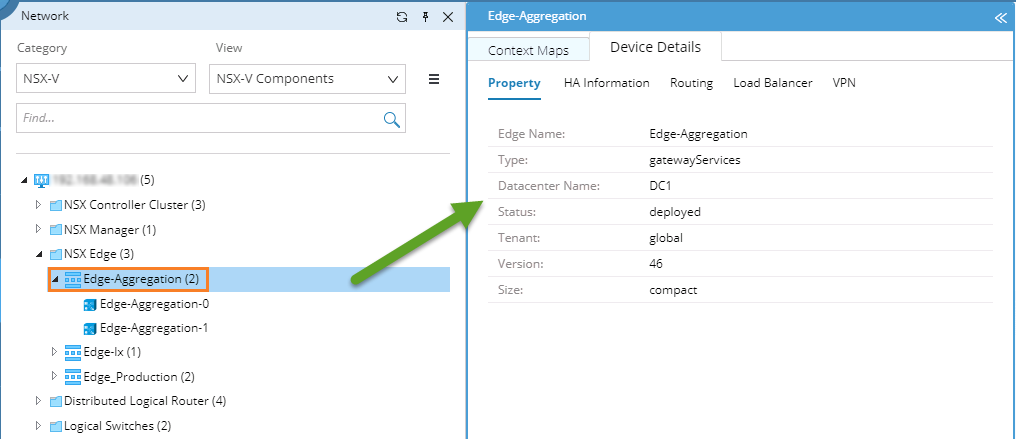The height and width of the screenshot is (439, 1016).
Task: Open the Category NSX-V dropdown
Action: click(x=106, y=79)
